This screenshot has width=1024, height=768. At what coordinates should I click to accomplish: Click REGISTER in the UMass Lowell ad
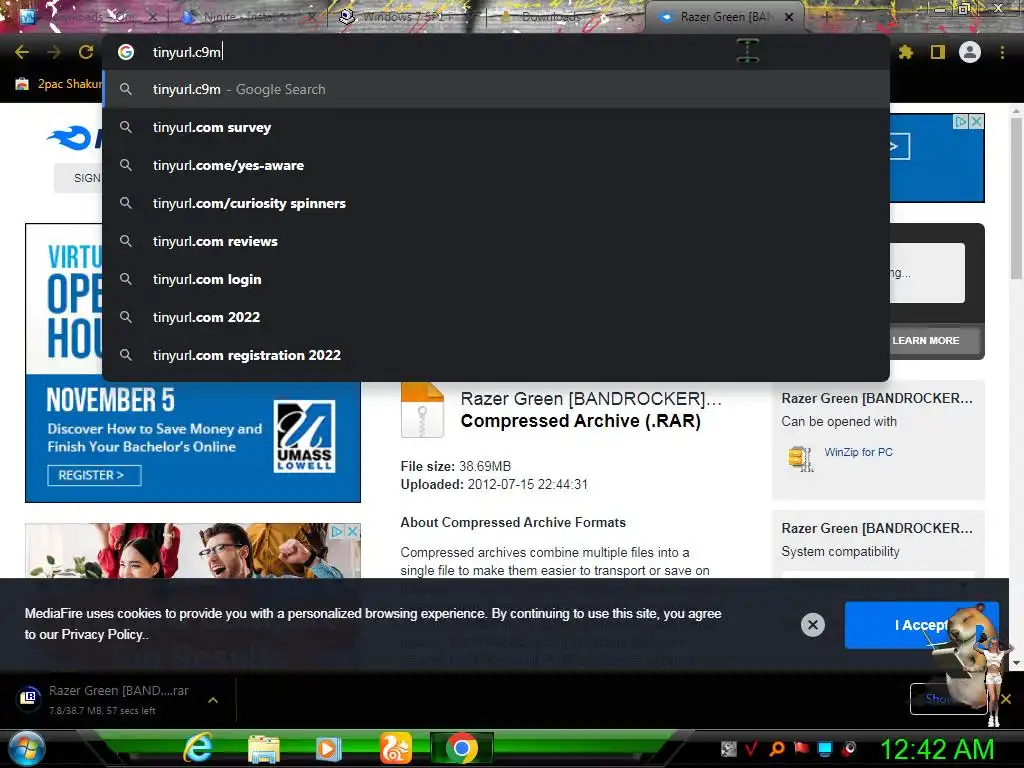click(x=94, y=475)
